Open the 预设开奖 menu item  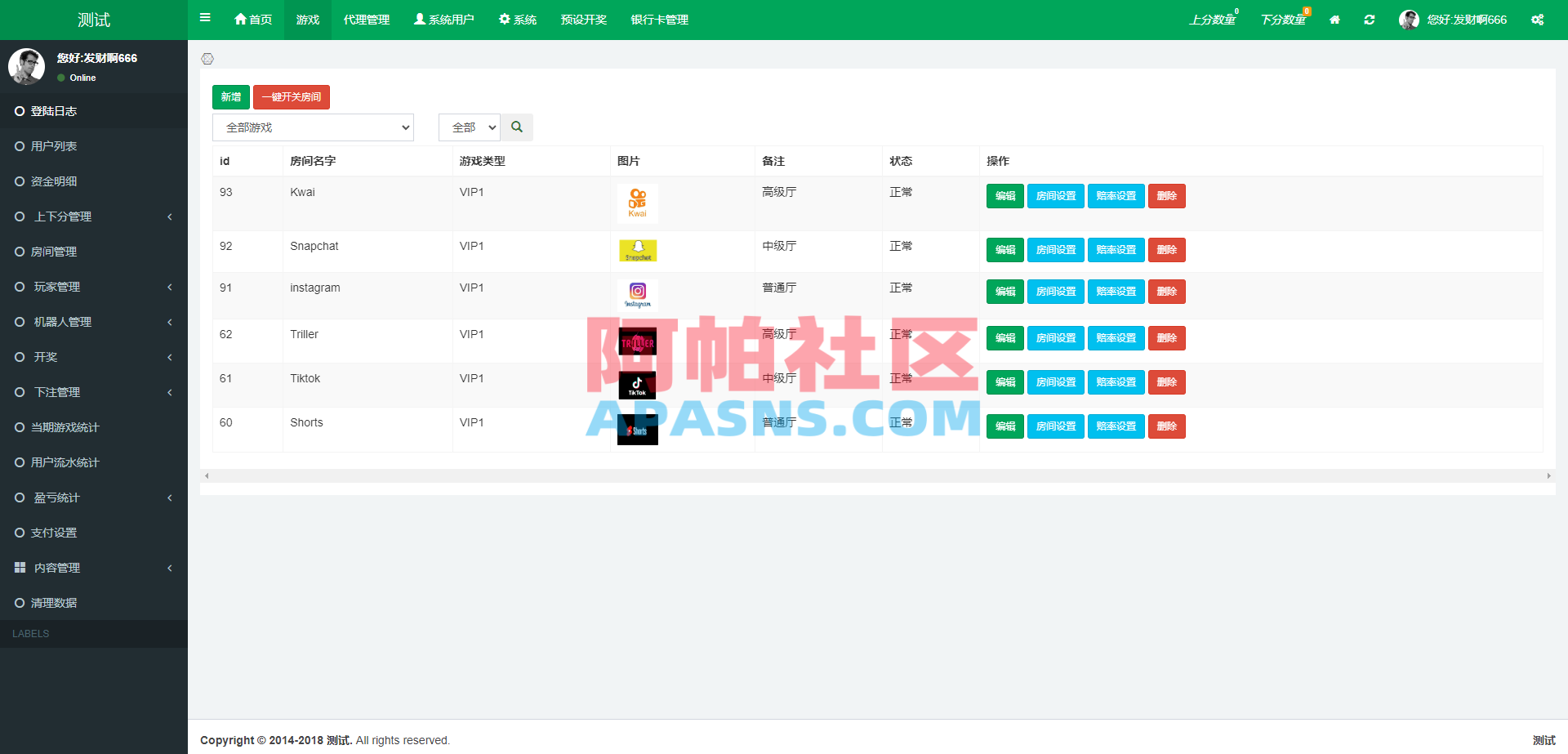[x=583, y=19]
